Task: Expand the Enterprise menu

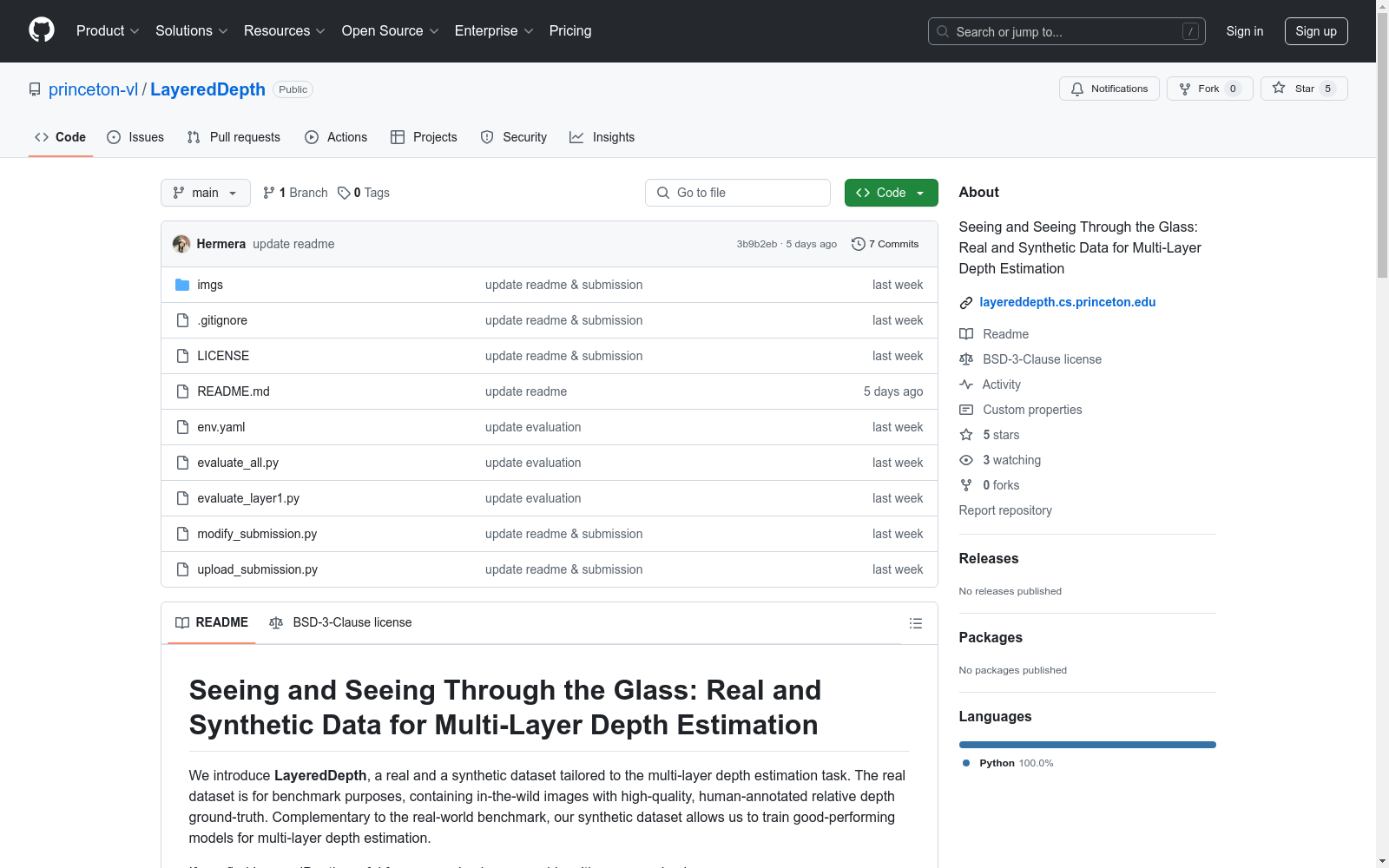Action: coord(494,31)
